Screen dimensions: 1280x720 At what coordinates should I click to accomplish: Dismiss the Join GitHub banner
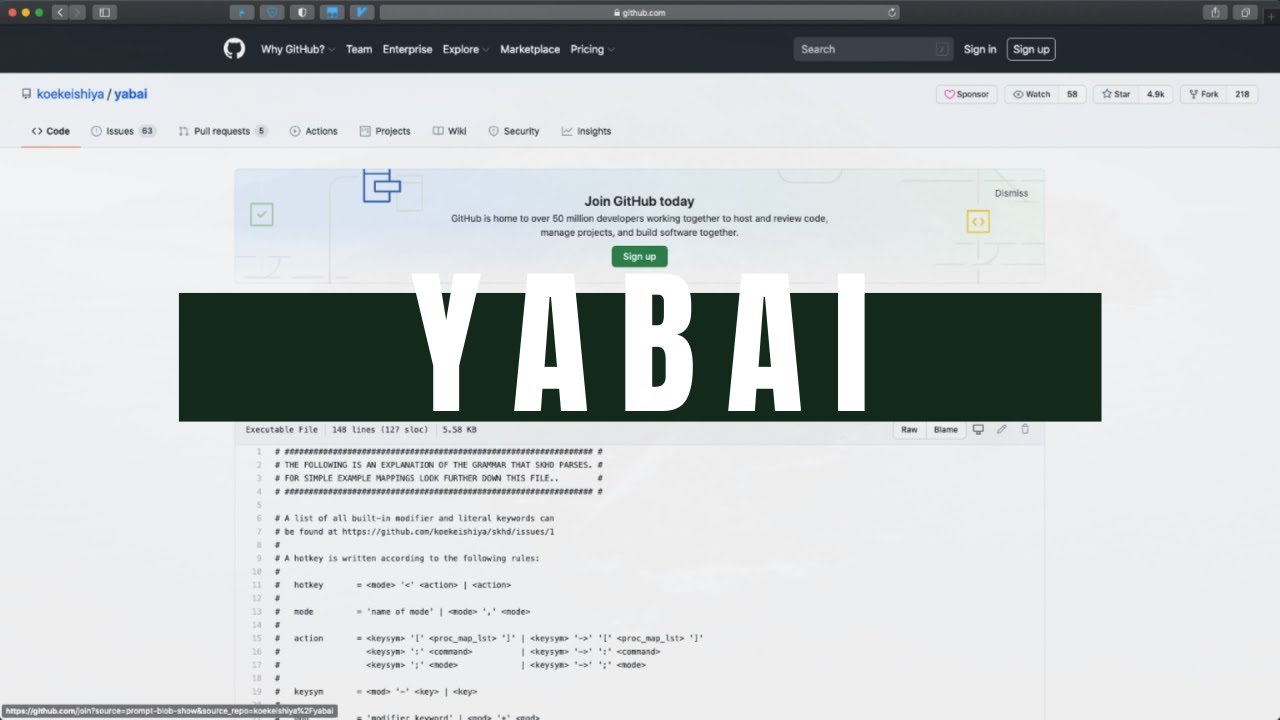pyautogui.click(x=1011, y=193)
